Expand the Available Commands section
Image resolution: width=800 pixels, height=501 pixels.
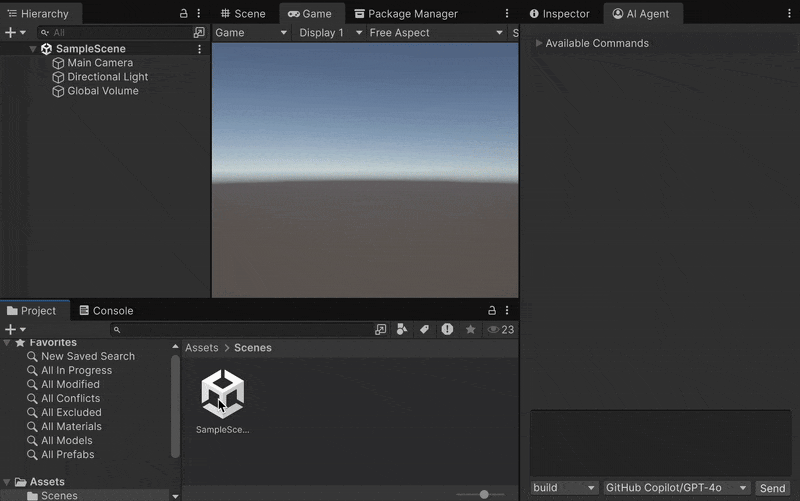click(539, 43)
